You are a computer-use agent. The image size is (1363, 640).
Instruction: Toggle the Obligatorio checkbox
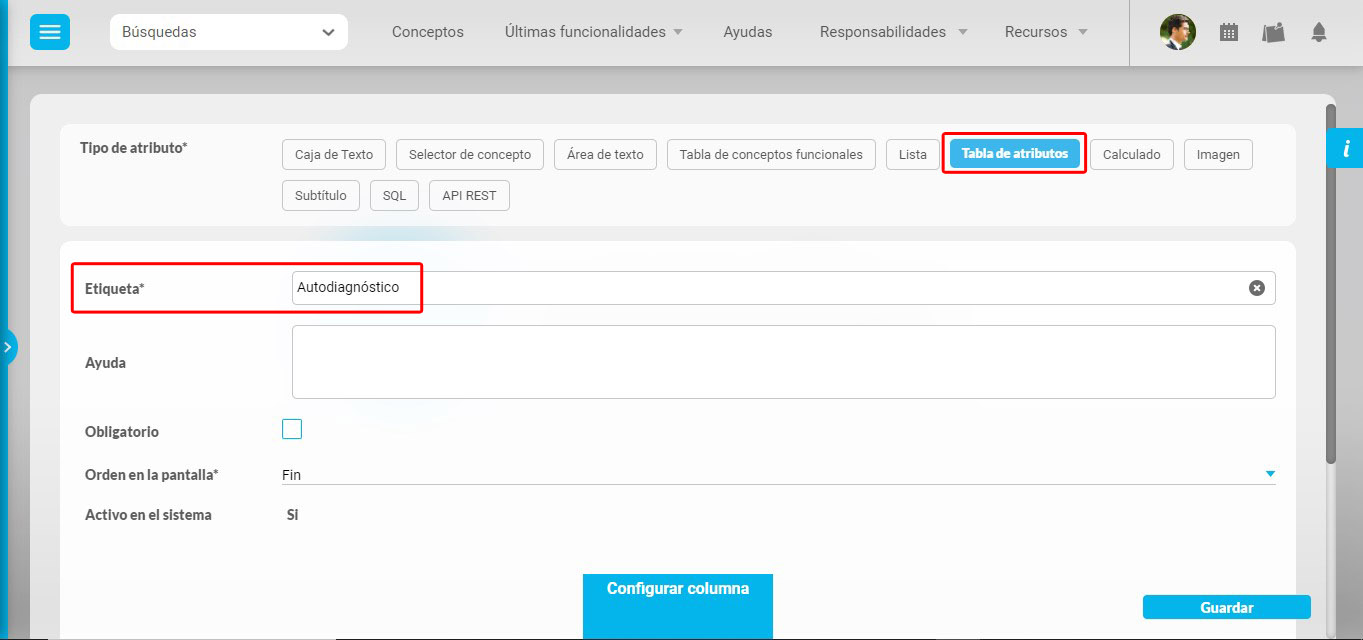pos(292,429)
